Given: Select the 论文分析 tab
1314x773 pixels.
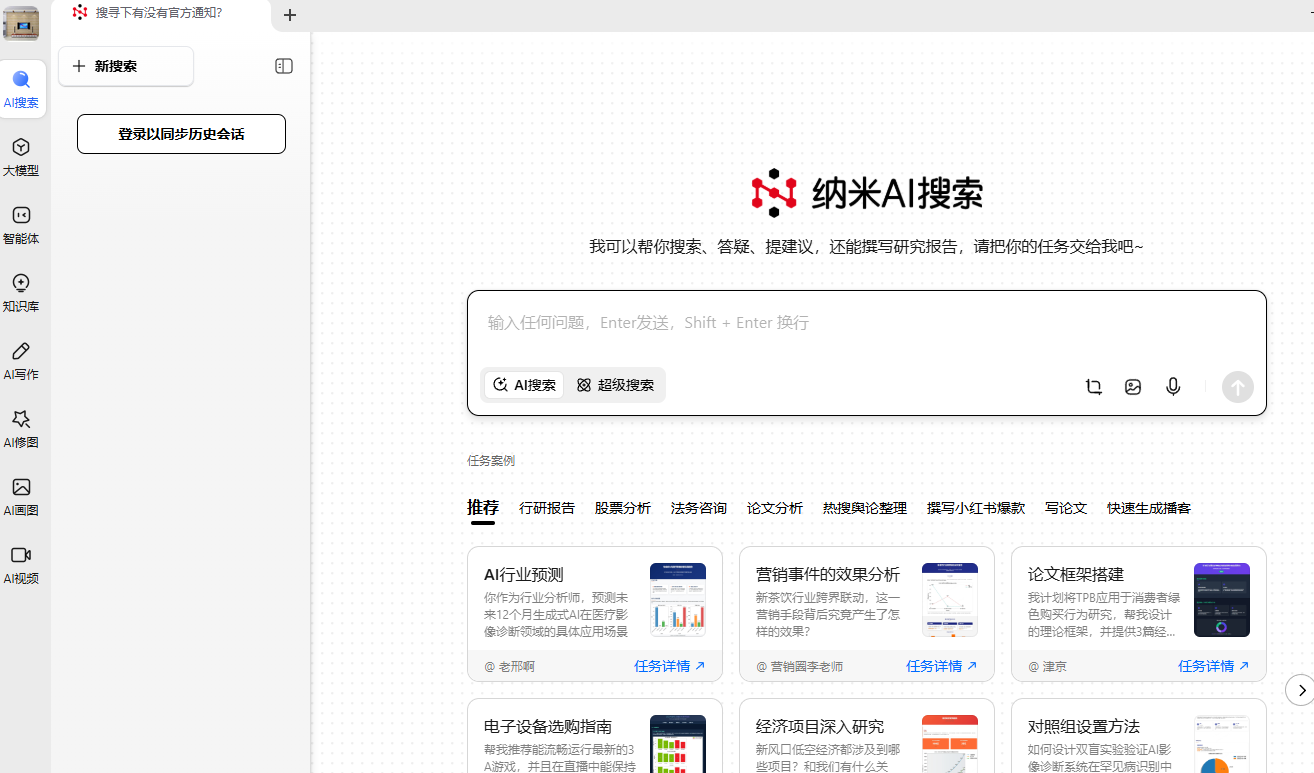Looking at the screenshot, I should [x=775, y=508].
